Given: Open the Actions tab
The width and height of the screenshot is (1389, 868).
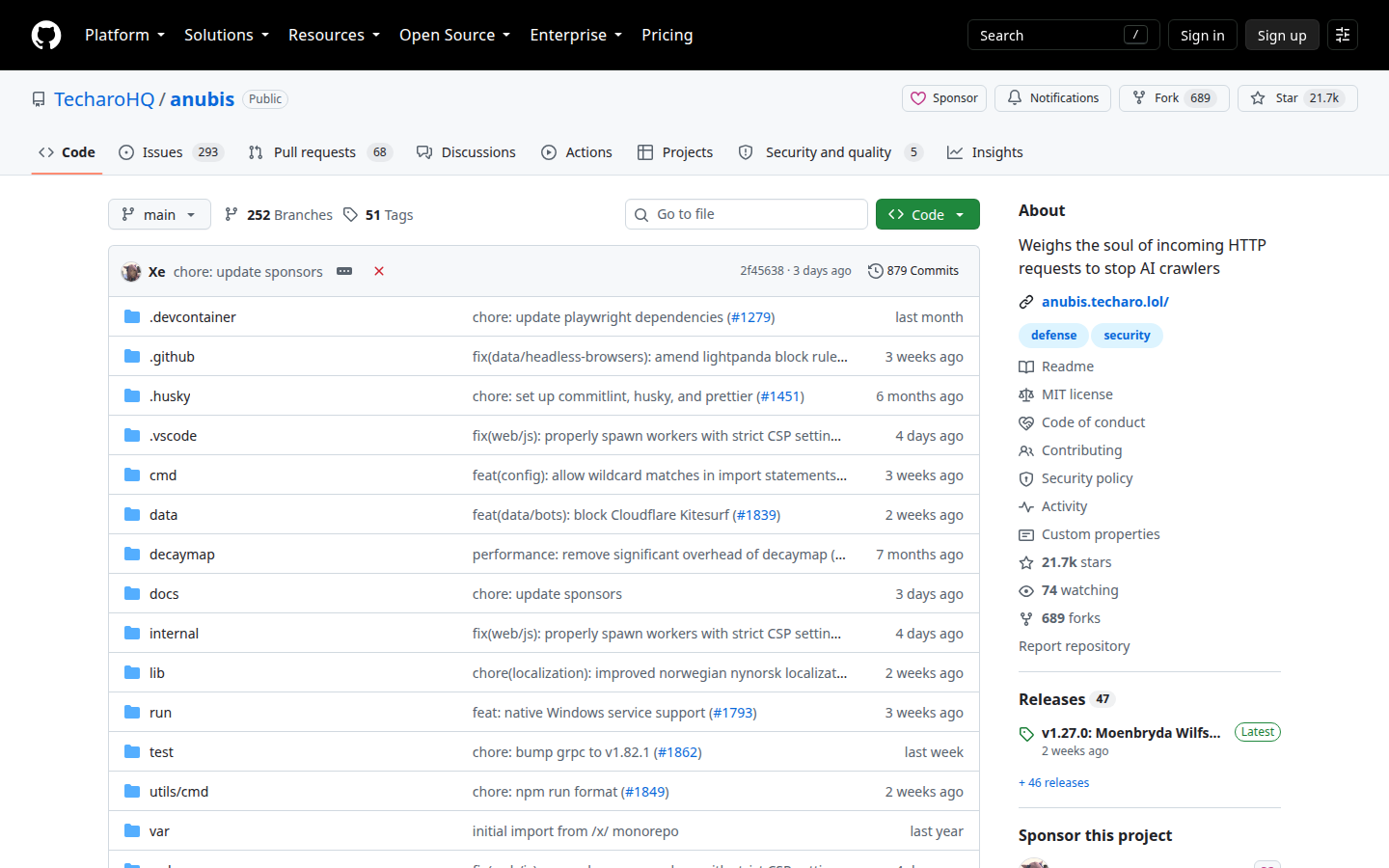Looking at the screenshot, I should pos(577,152).
